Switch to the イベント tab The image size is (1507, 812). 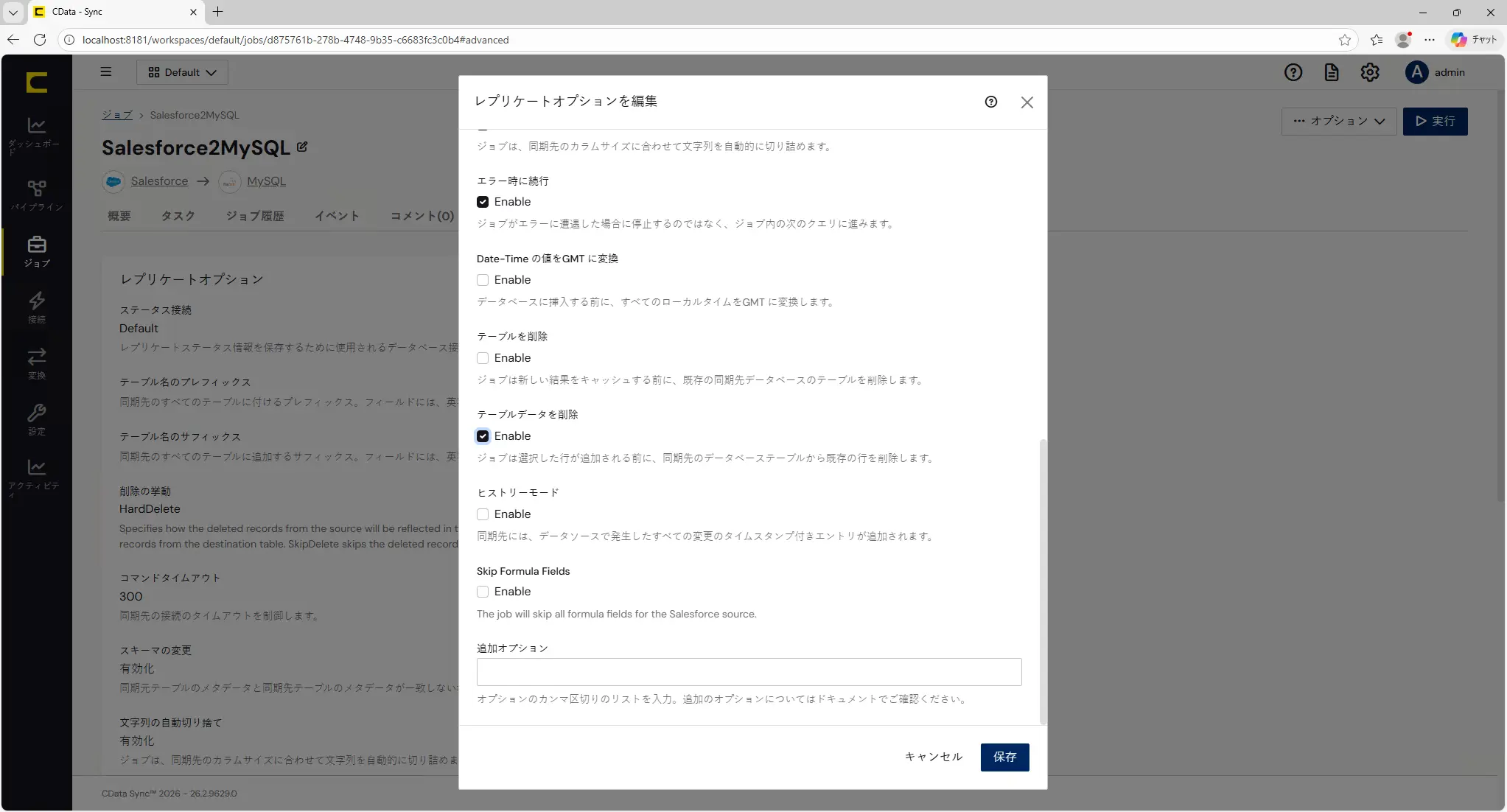337,216
